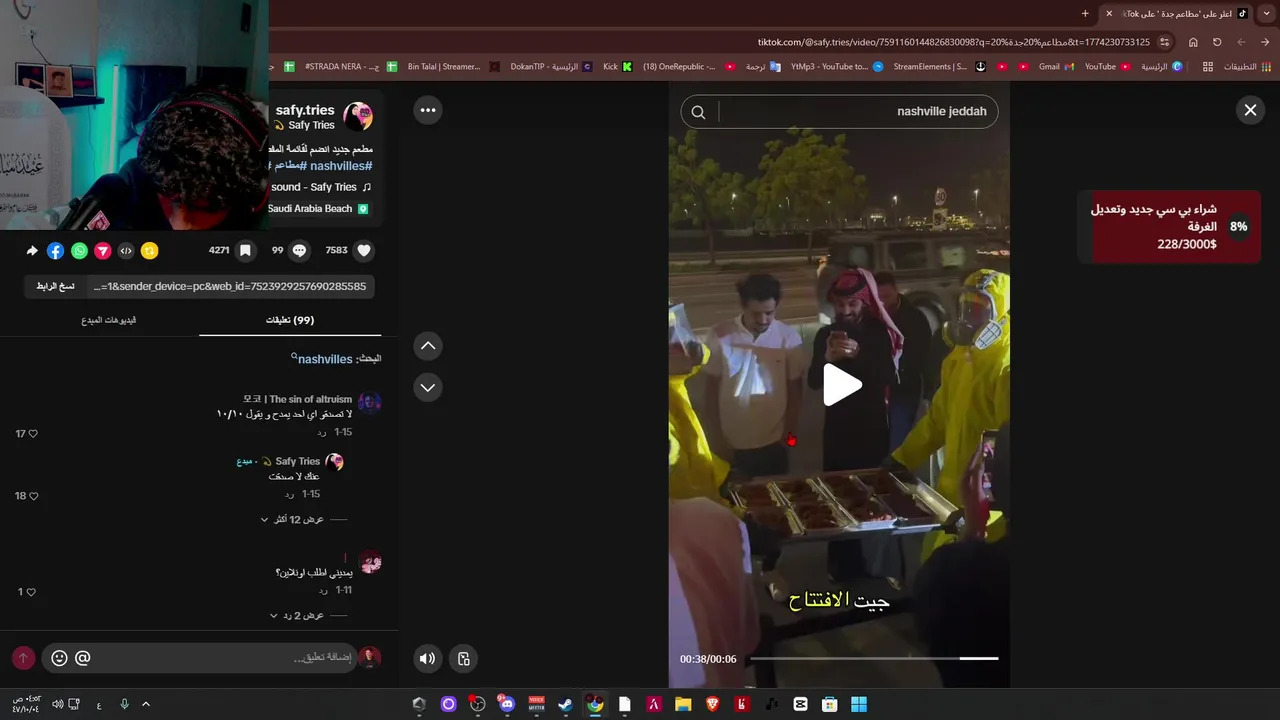
Task: Click the نسخ الرابط copy link button
Action: point(56,286)
